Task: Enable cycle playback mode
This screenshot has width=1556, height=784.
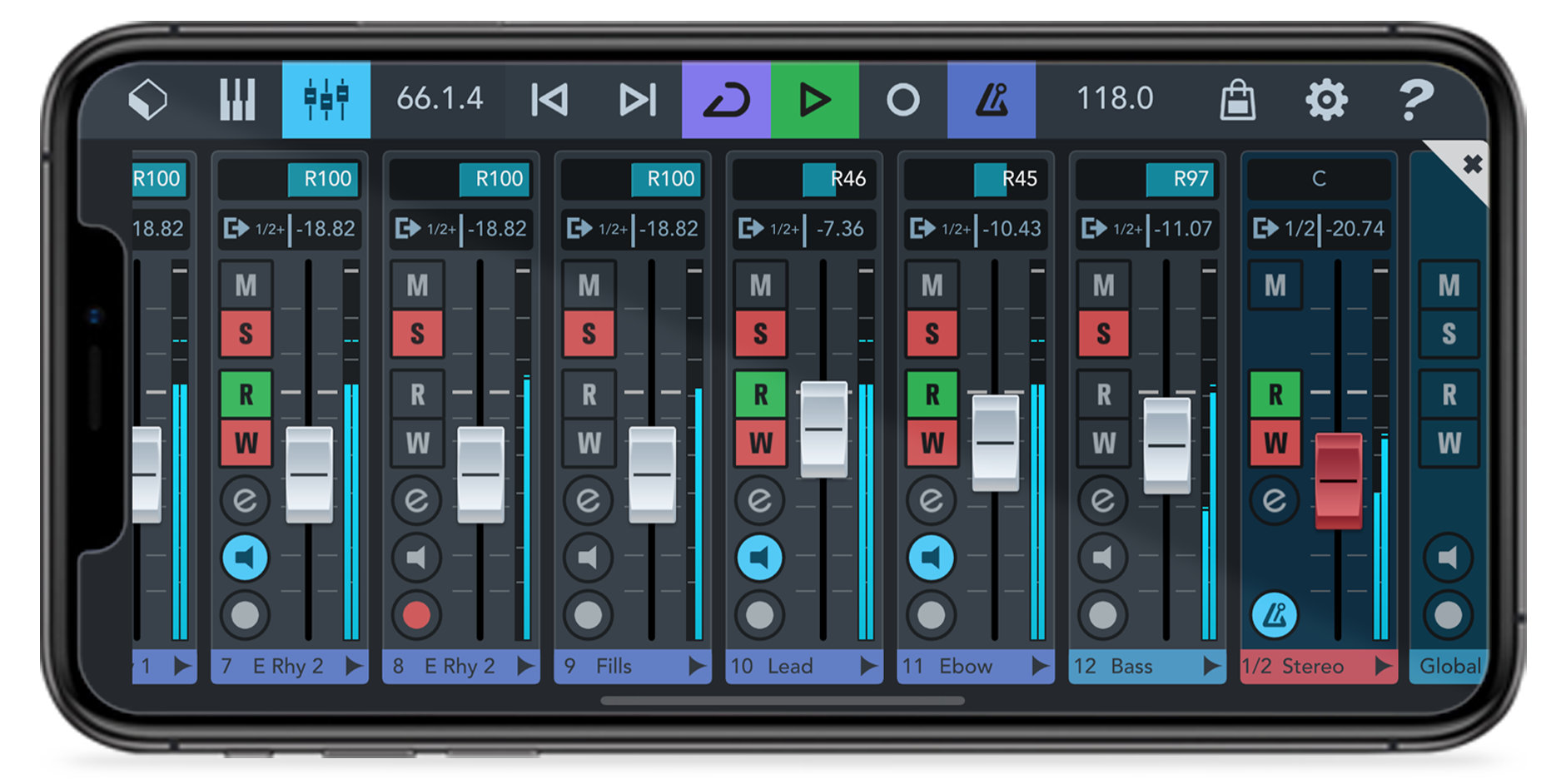Action: click(x=727, y=99)
